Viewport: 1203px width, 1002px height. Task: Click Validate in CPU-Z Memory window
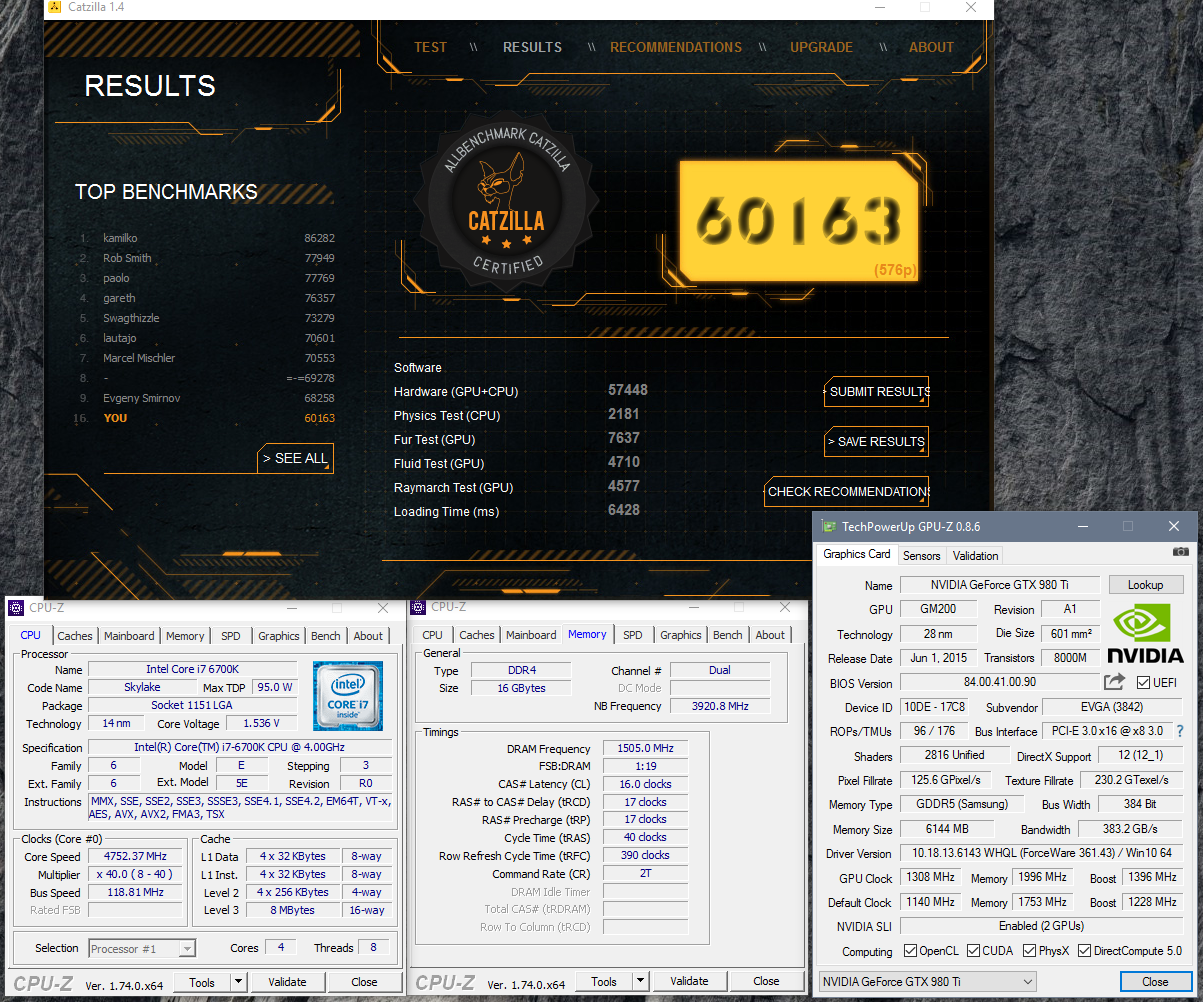pyautogui.click(x=689, y=981)
